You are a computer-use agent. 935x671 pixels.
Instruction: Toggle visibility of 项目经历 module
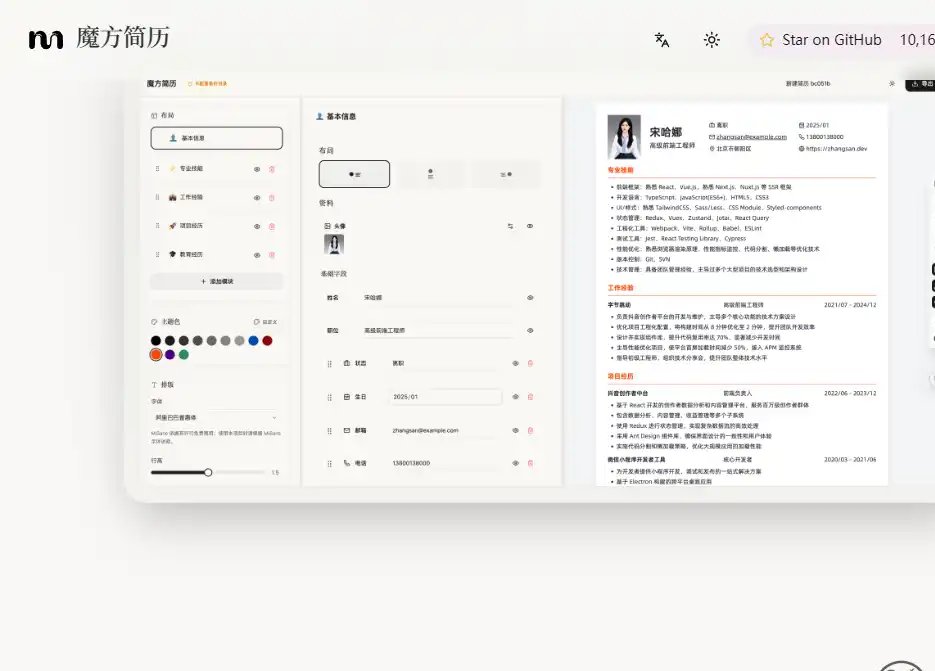pos(257,226)
